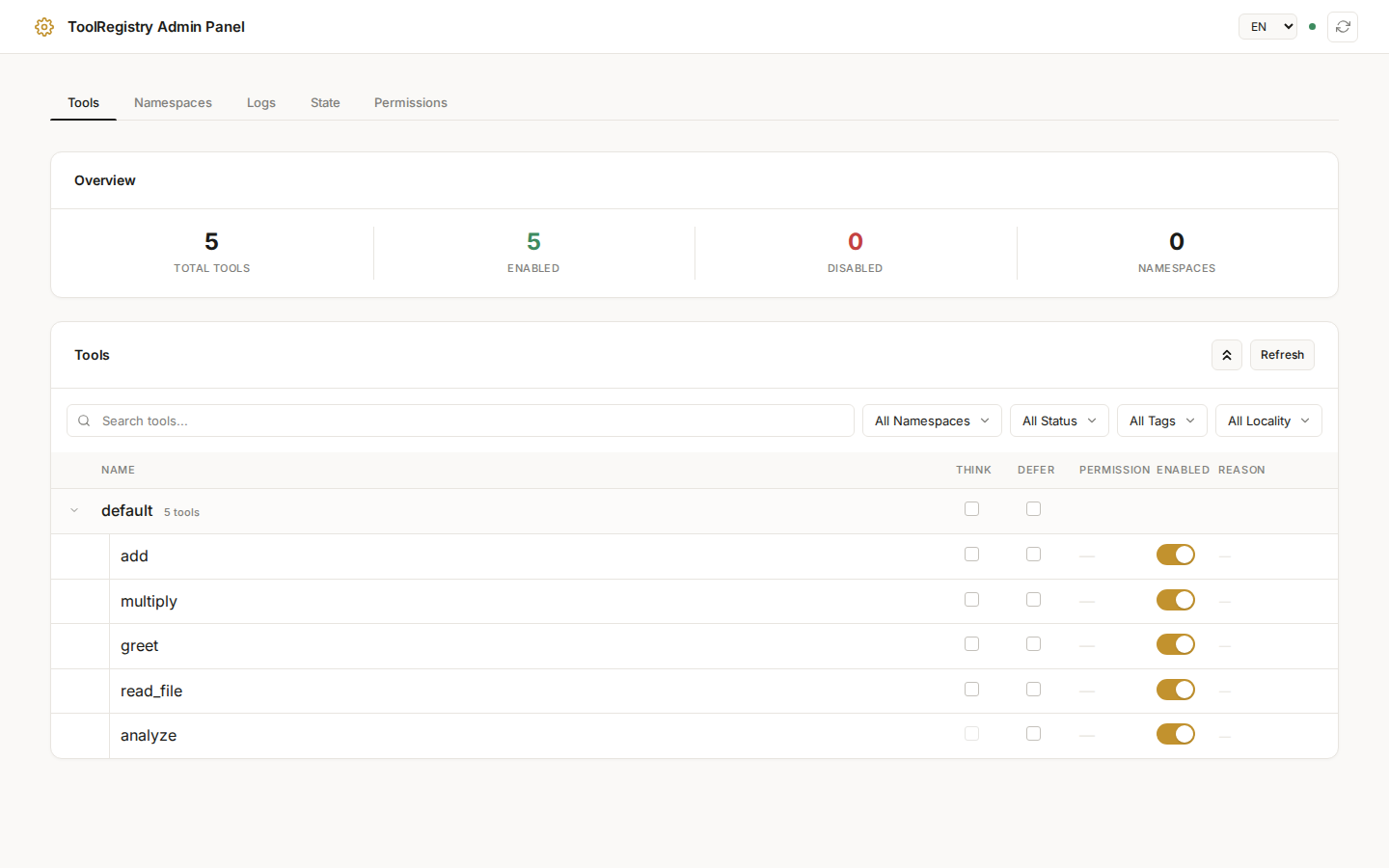Focus the Search tools input field
The width and height of the screenshot is (1389, 868).
(x=460, y=420)
